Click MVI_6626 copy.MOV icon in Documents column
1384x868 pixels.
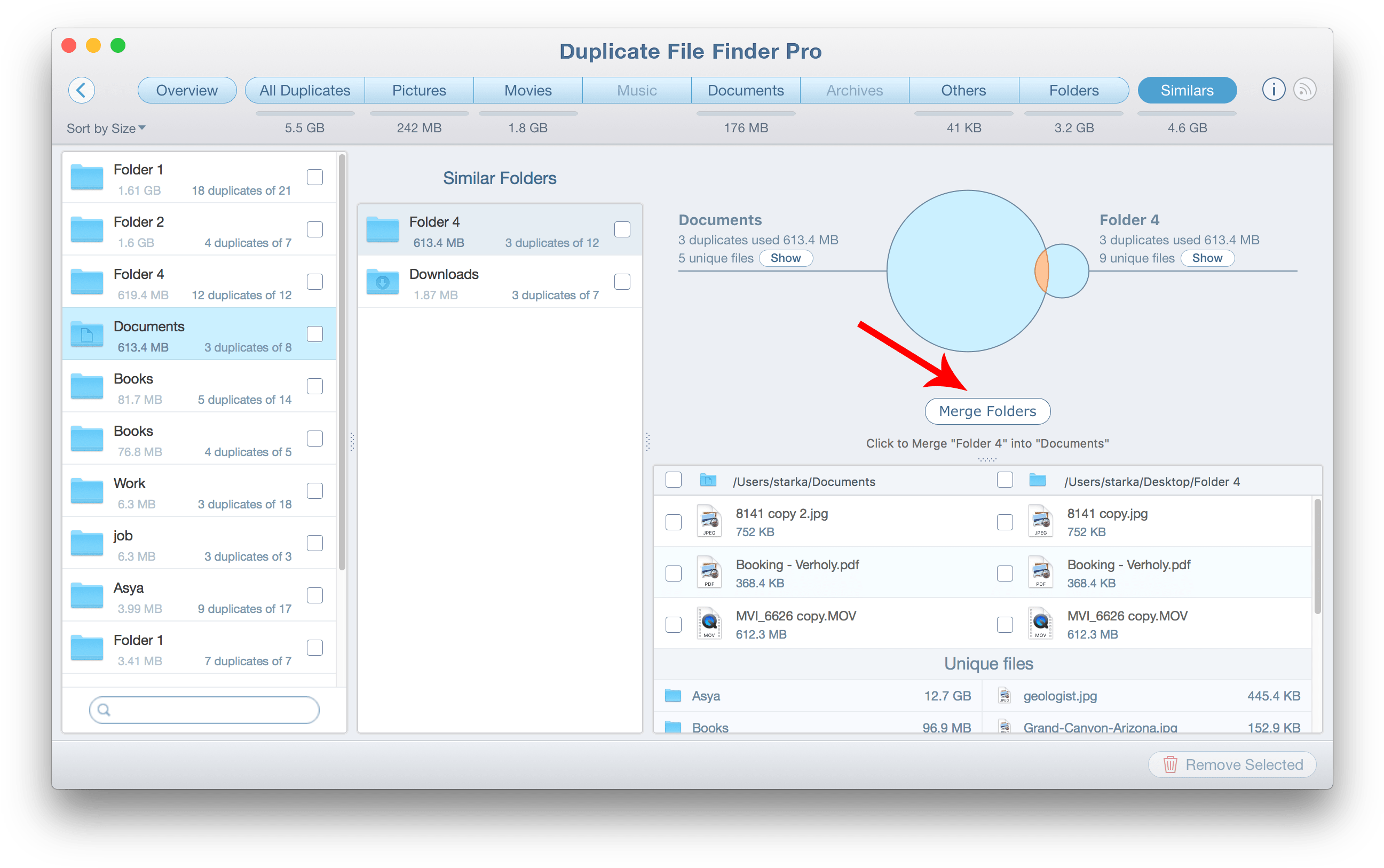[709, 624]
